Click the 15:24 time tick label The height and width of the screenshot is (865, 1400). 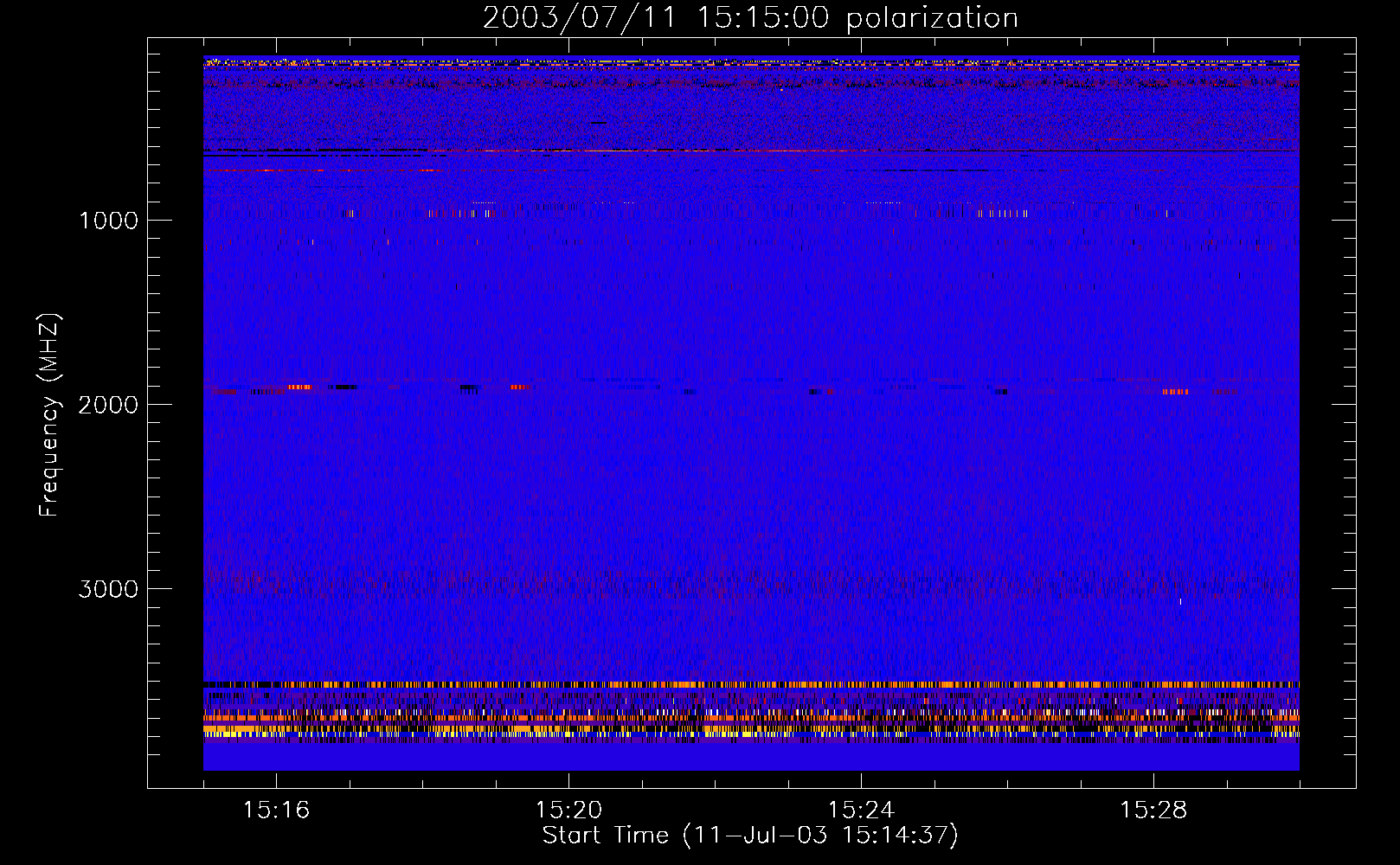tap(861, 810)
